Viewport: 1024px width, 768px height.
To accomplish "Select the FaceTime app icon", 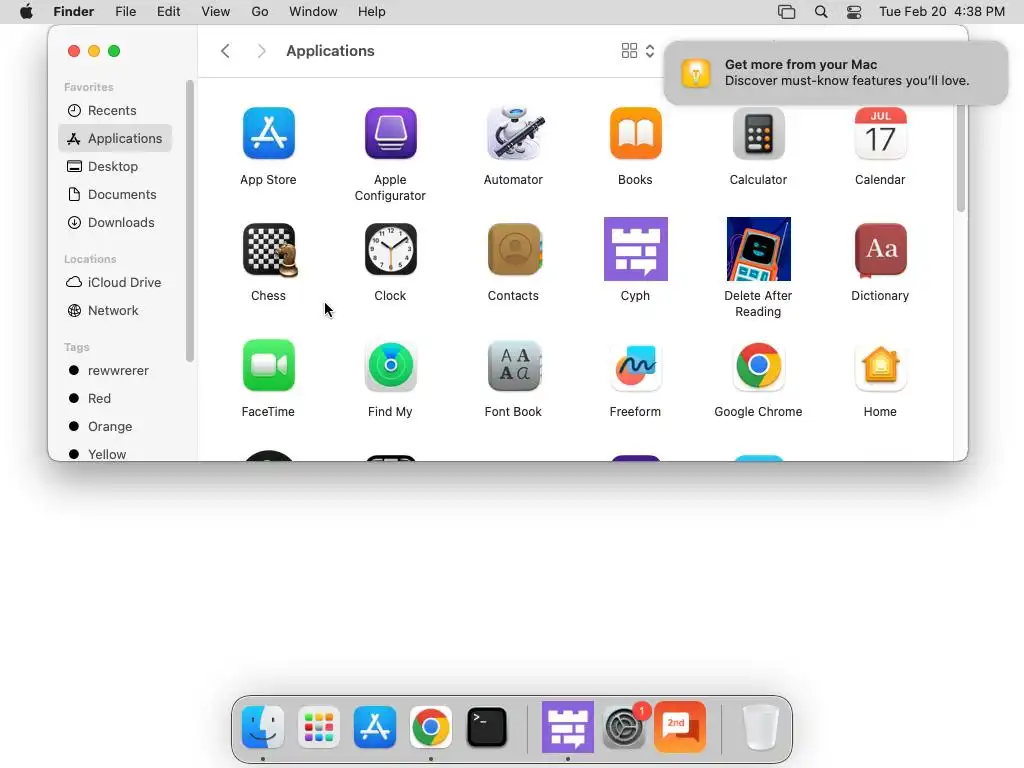I will [x=268, y=365].
